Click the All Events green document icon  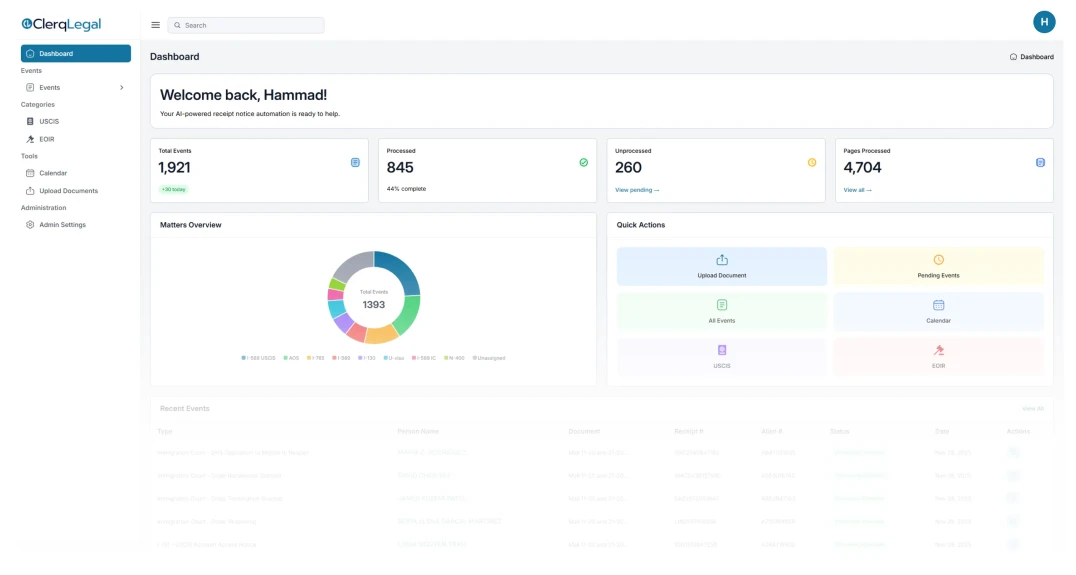coord(722,305)
